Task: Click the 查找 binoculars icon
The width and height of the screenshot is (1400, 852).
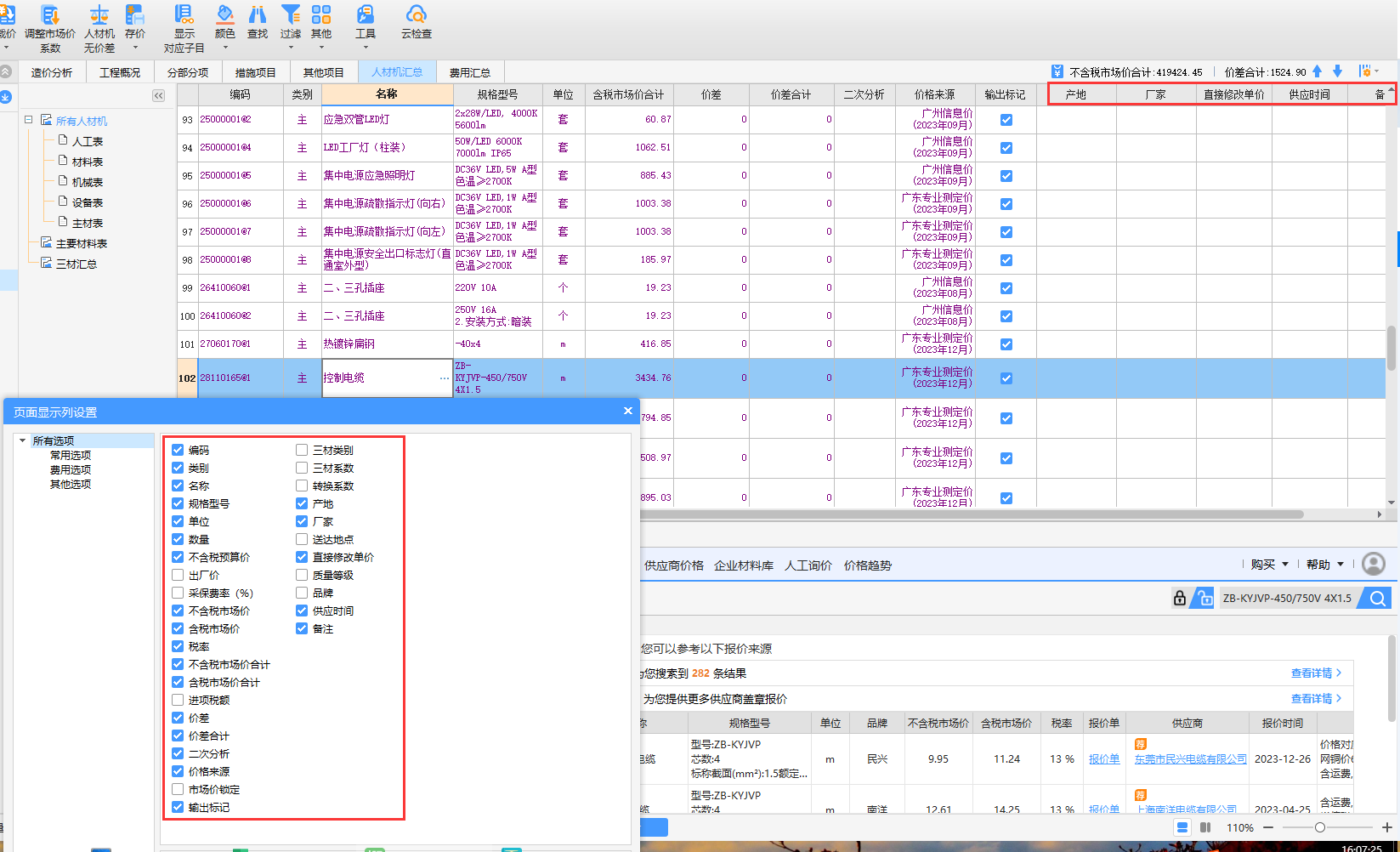Action: (x=258, y=15)
